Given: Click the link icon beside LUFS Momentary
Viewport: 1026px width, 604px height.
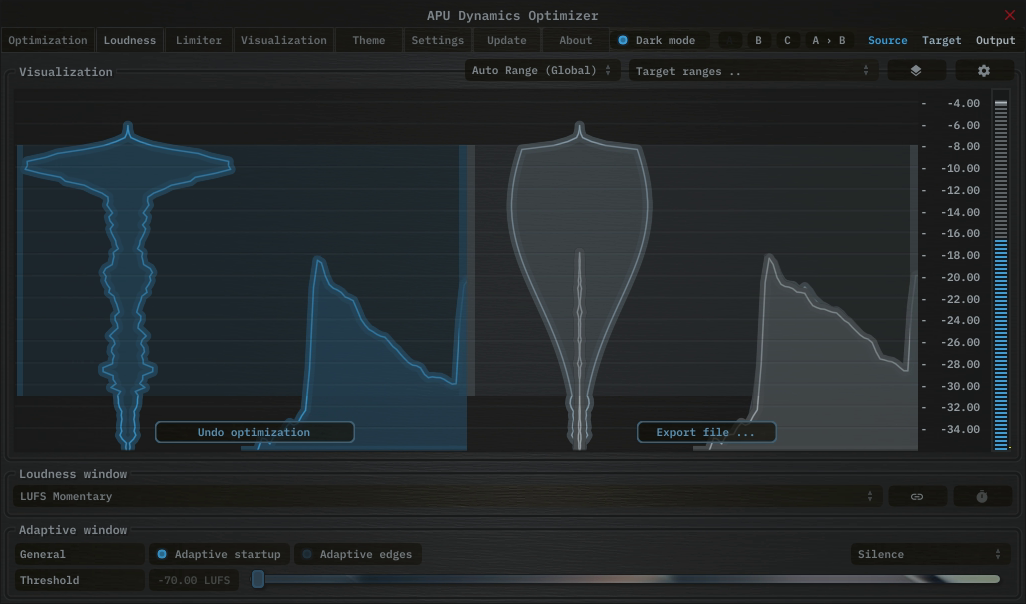Looking at the screenshot, I should 917,497.
